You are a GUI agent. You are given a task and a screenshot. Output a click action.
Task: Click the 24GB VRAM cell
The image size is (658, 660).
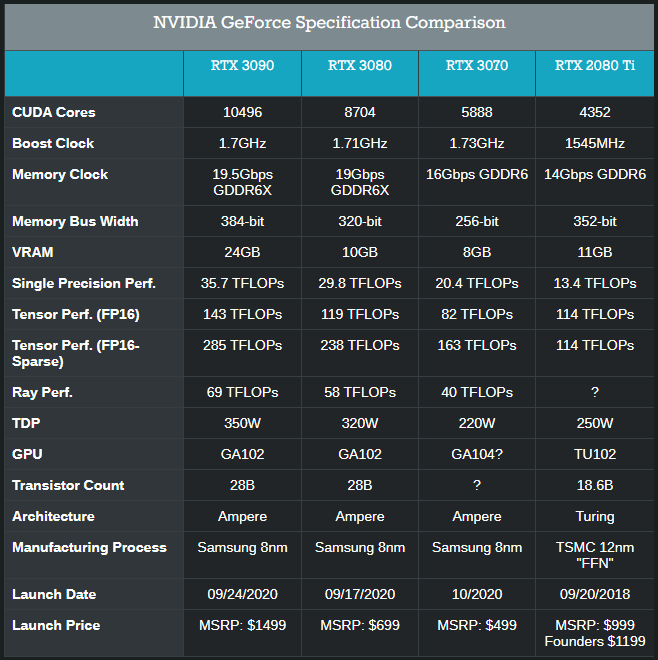[242, 253]
